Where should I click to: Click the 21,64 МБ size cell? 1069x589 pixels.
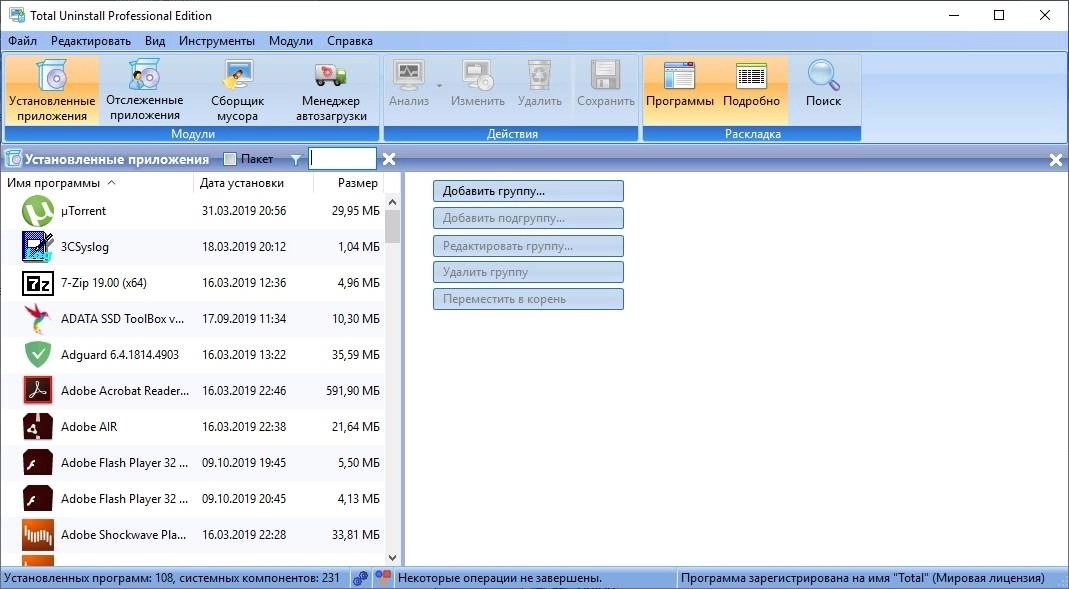pos(356,427)
